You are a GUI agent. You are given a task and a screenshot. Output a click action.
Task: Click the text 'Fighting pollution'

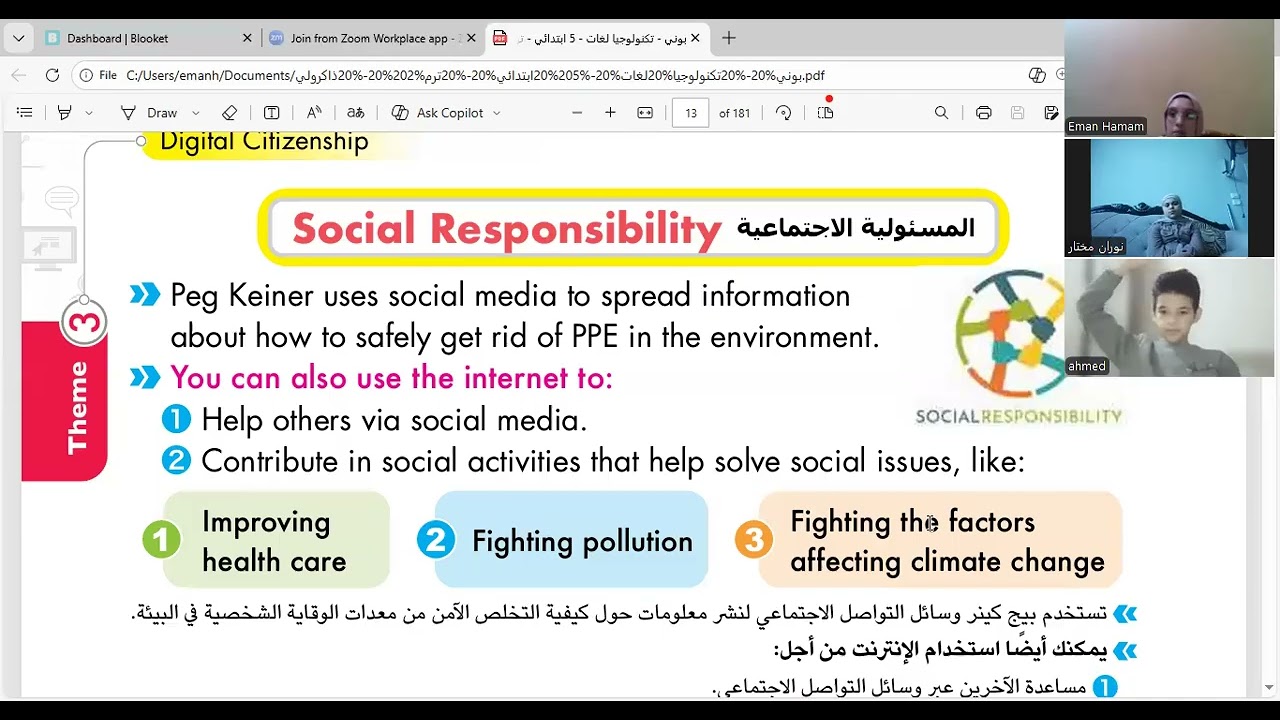pos(582,541)
